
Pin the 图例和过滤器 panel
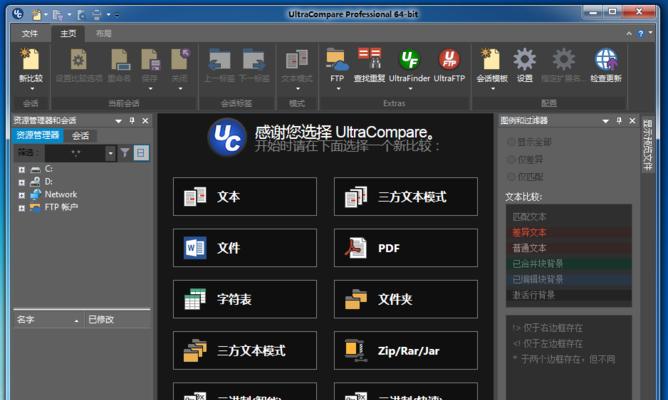coord(619,121)
